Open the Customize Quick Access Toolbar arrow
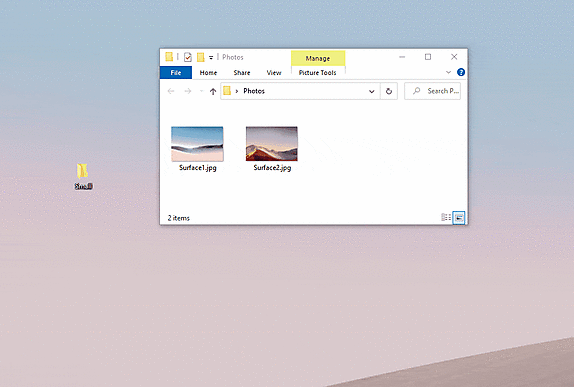Viewport: 574px width, 387px height. (x=211, y=57)
